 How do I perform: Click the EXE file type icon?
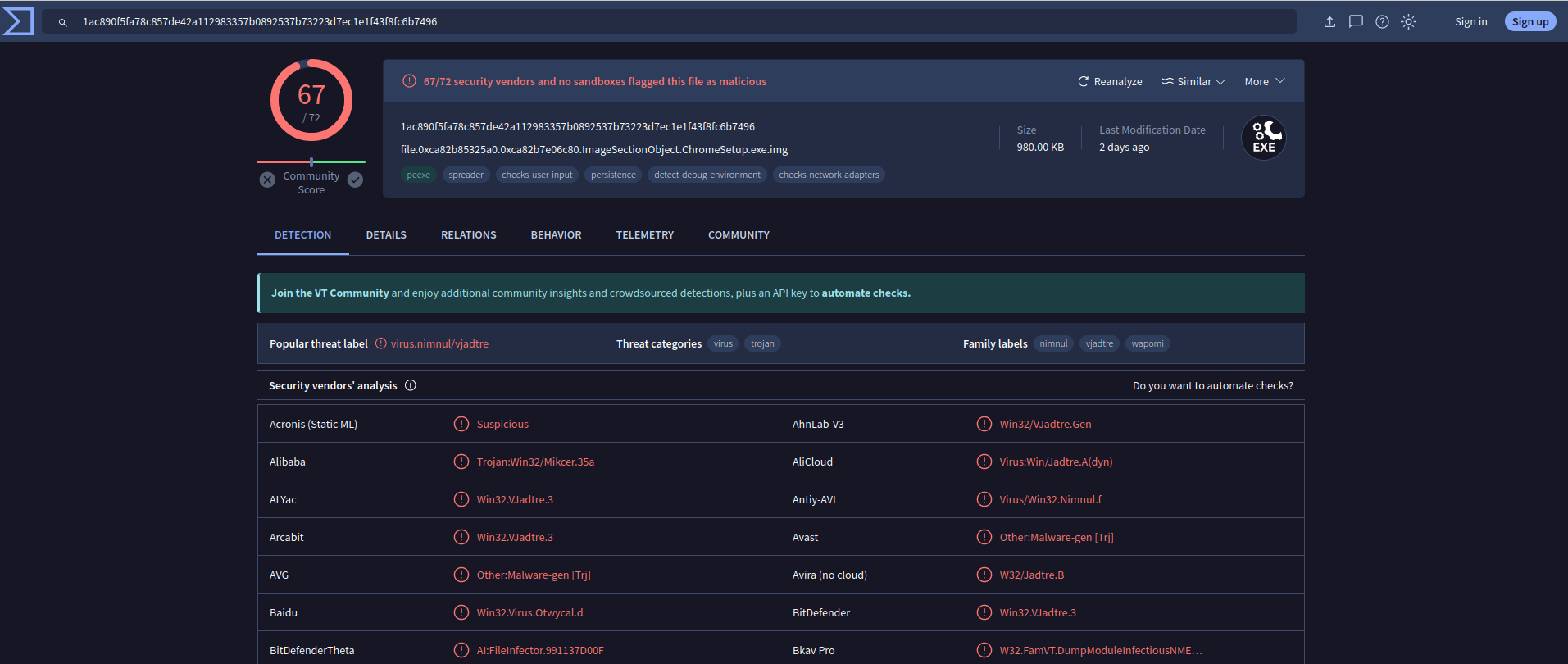[1264, 138]
